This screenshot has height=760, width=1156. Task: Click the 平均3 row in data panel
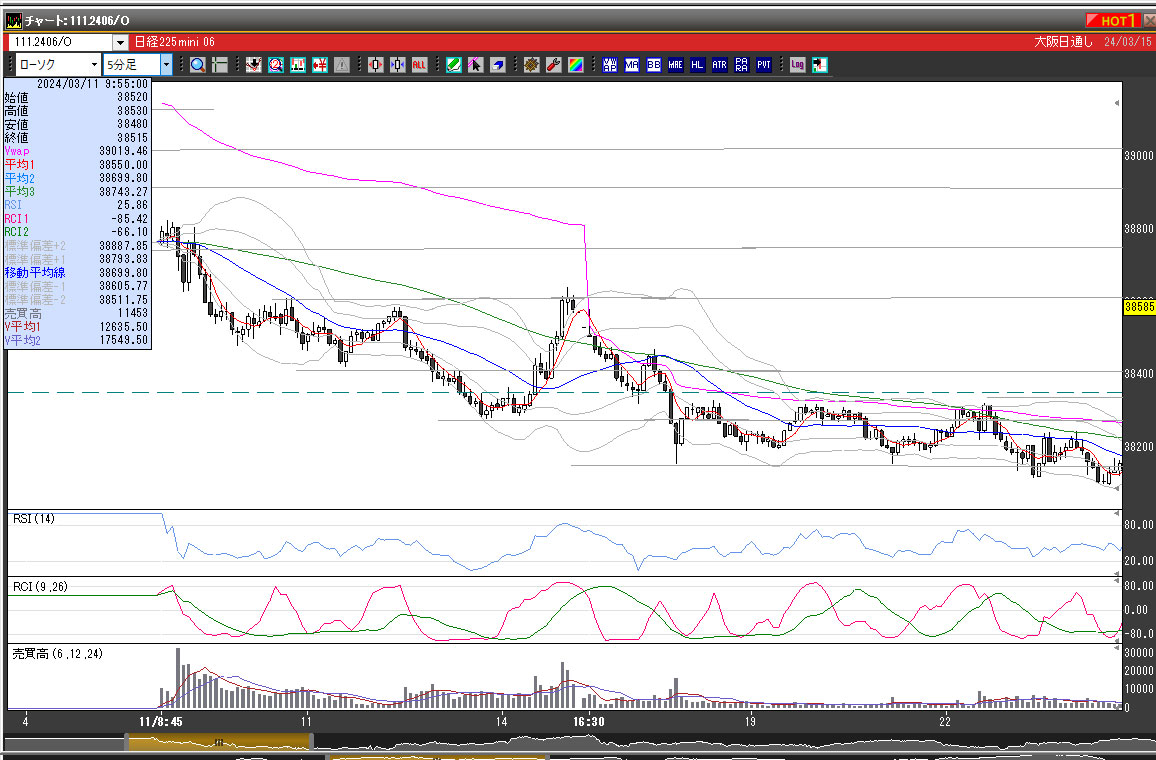click(77, 191)
